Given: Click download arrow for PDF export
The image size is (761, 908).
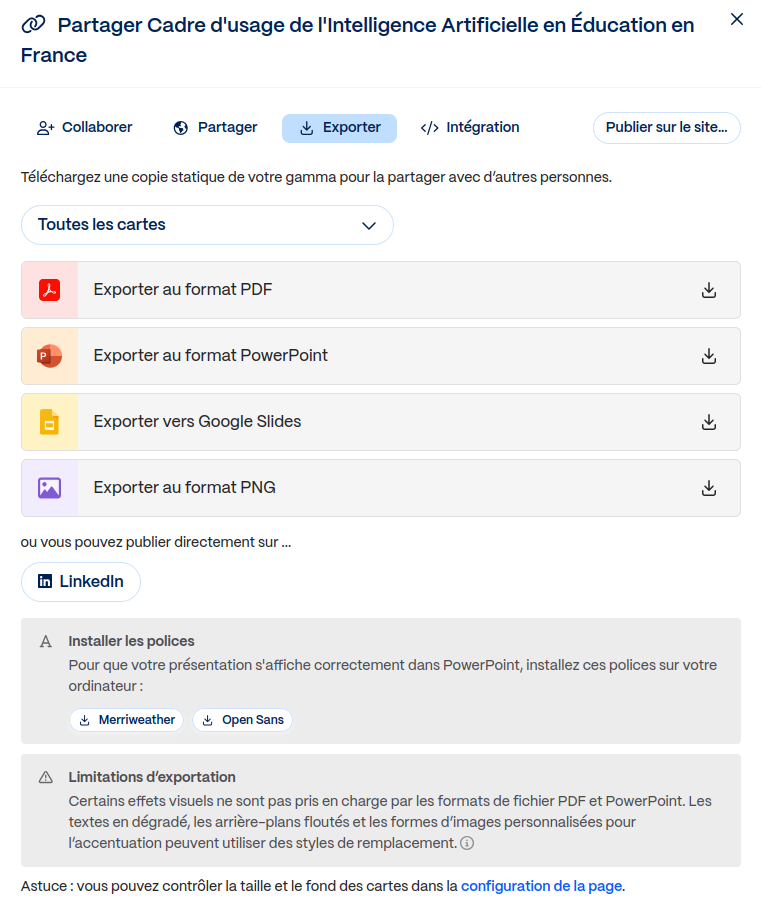Looking at the screenshot, I should pos(709,290).
